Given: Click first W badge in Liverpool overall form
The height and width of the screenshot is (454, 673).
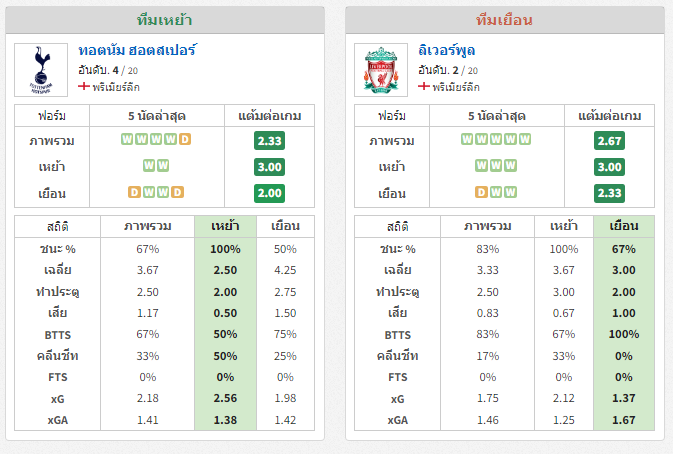Looking at the screenshot, I should 467,139.
